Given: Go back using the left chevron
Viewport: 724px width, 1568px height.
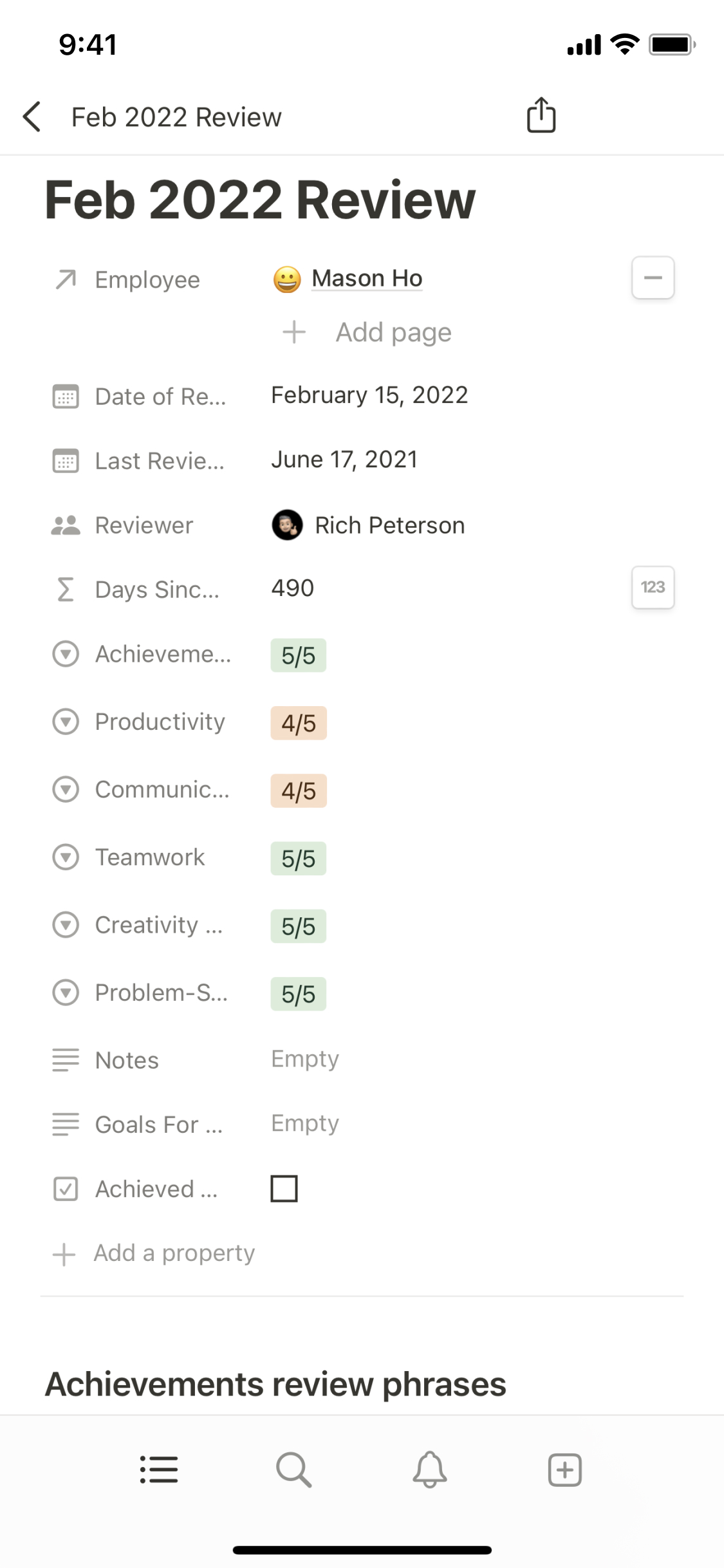Looking at the screenshot, I should click(32, 117).
